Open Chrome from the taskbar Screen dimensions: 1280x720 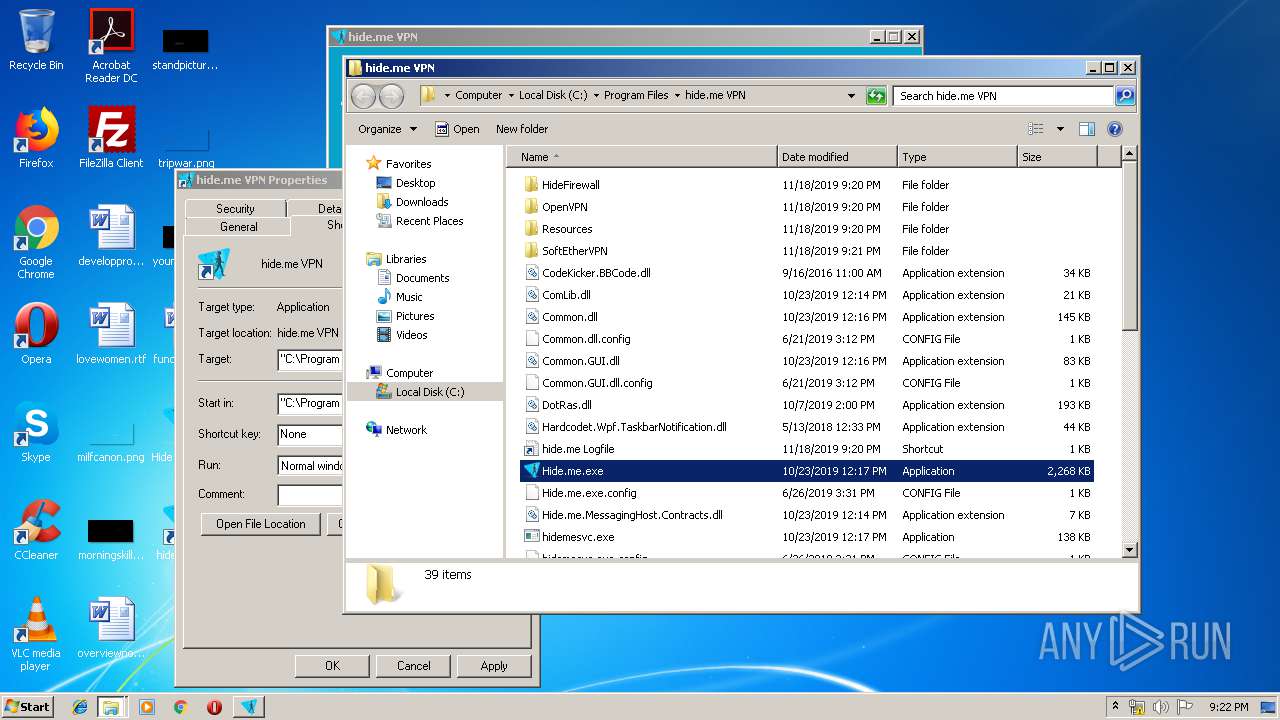click(180, 707)
